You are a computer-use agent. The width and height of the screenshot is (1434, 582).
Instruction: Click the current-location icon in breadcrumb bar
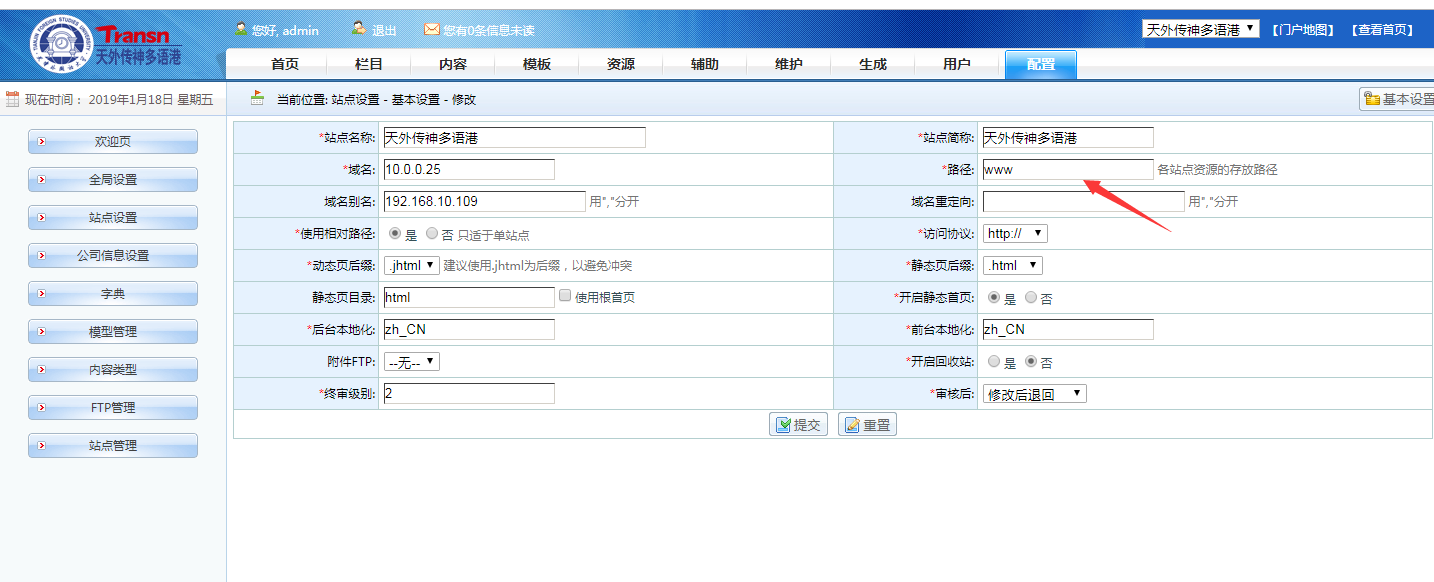pyautogui.click(x=258, y=98)
